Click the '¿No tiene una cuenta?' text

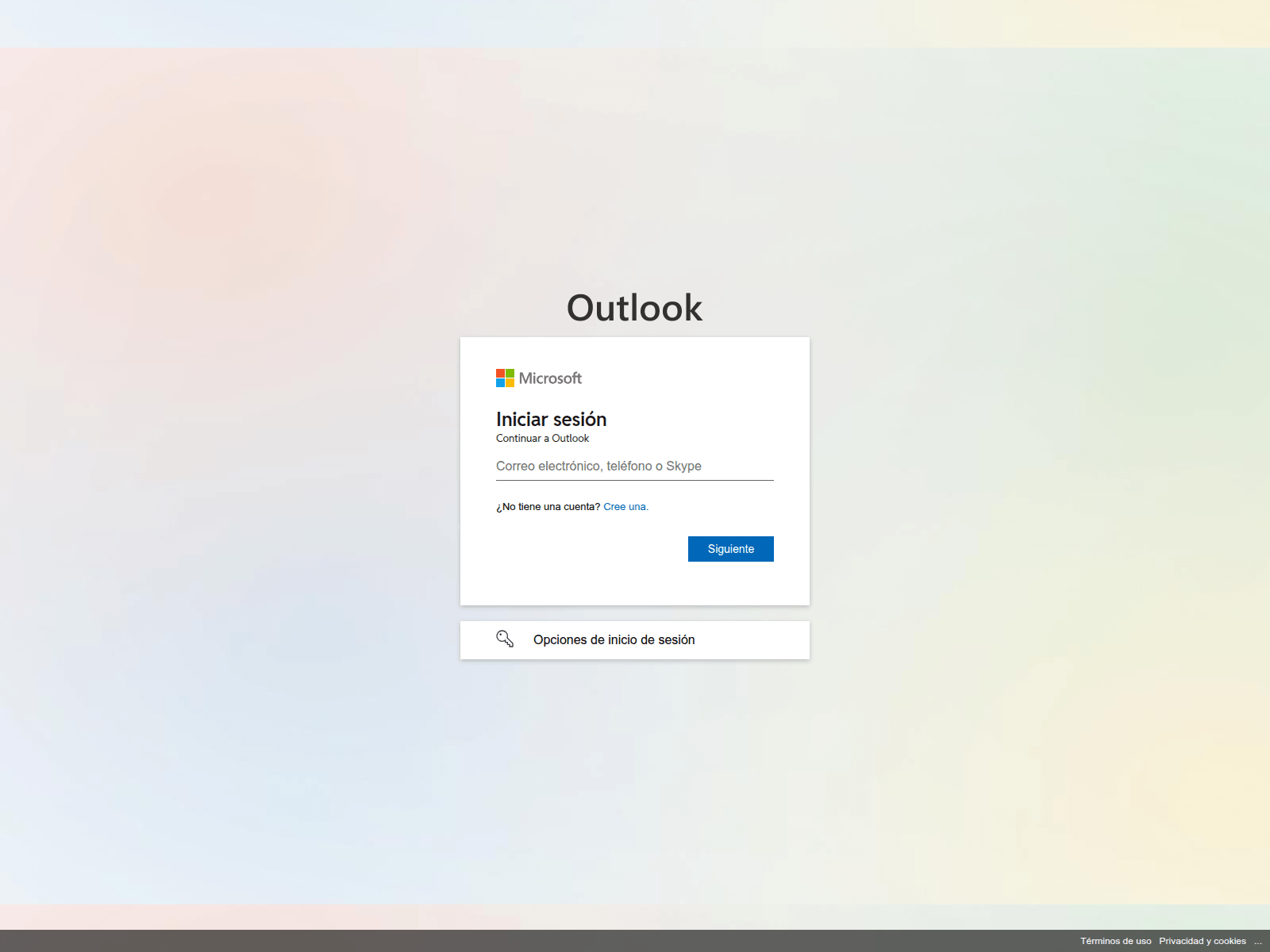(x=548, y=507)
